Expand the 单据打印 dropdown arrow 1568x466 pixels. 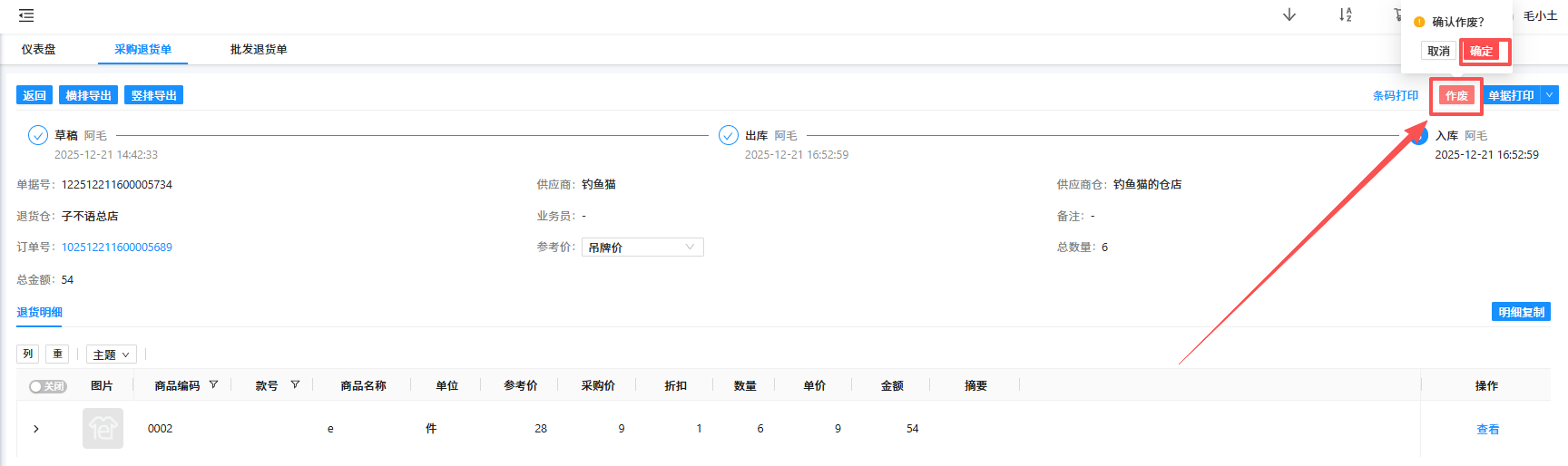point(1549,95)
